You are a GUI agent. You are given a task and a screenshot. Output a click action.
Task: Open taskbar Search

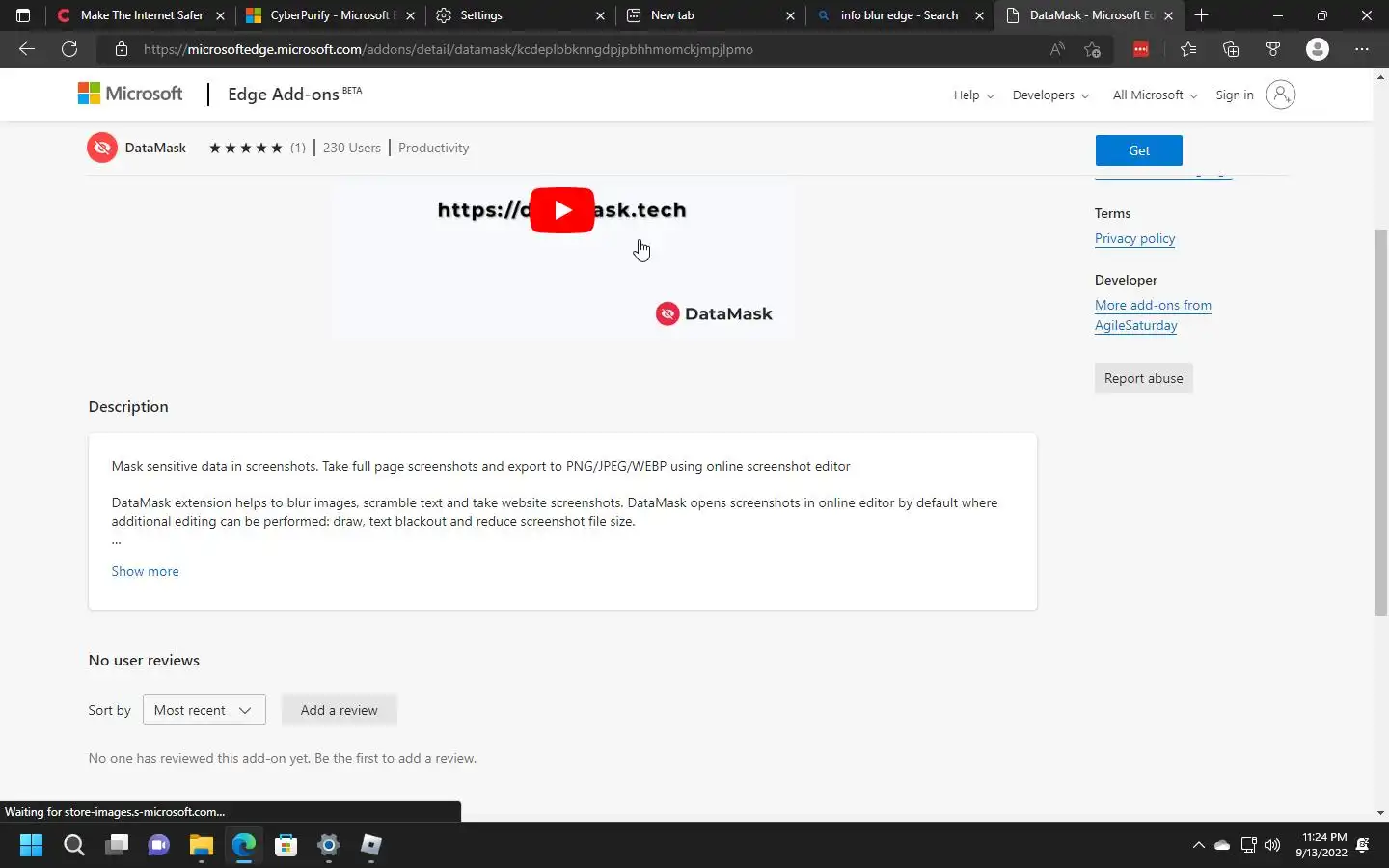74,846
